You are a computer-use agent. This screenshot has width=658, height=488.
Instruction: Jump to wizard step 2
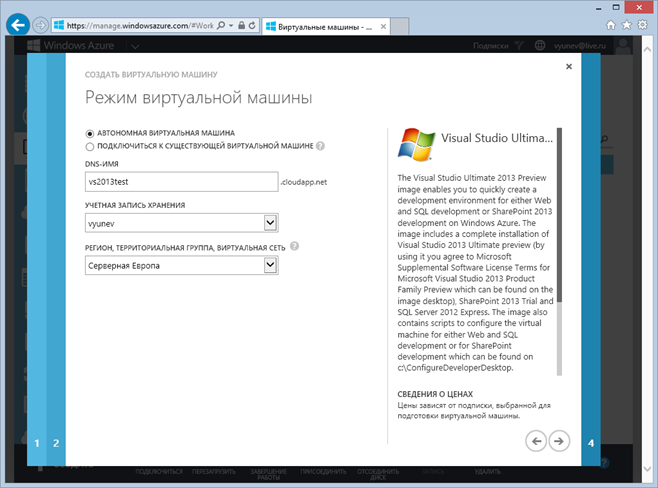(x=56, y=443)
